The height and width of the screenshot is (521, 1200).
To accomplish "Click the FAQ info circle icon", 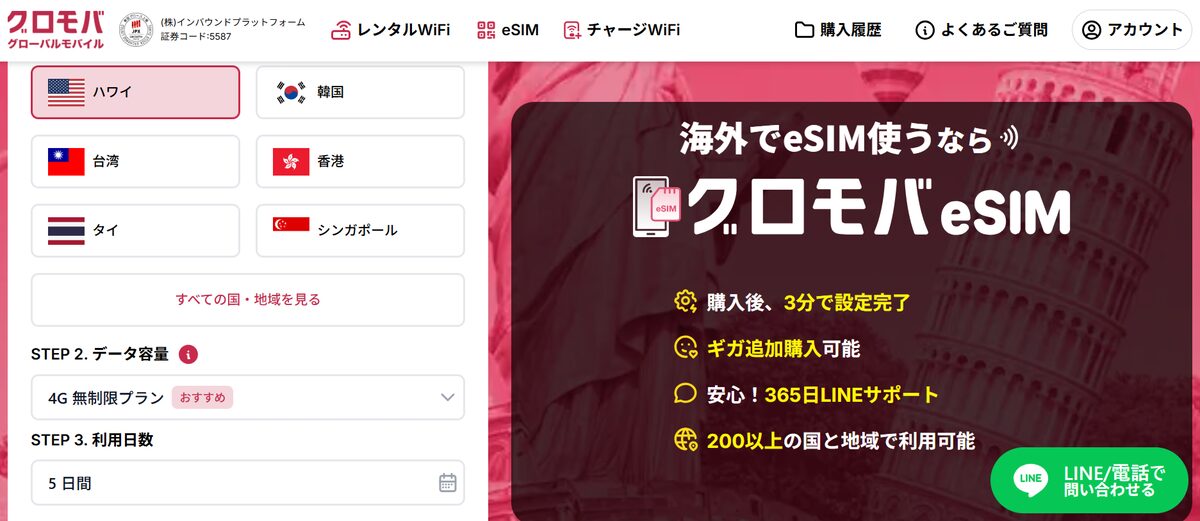I will [x=925, y=30].
